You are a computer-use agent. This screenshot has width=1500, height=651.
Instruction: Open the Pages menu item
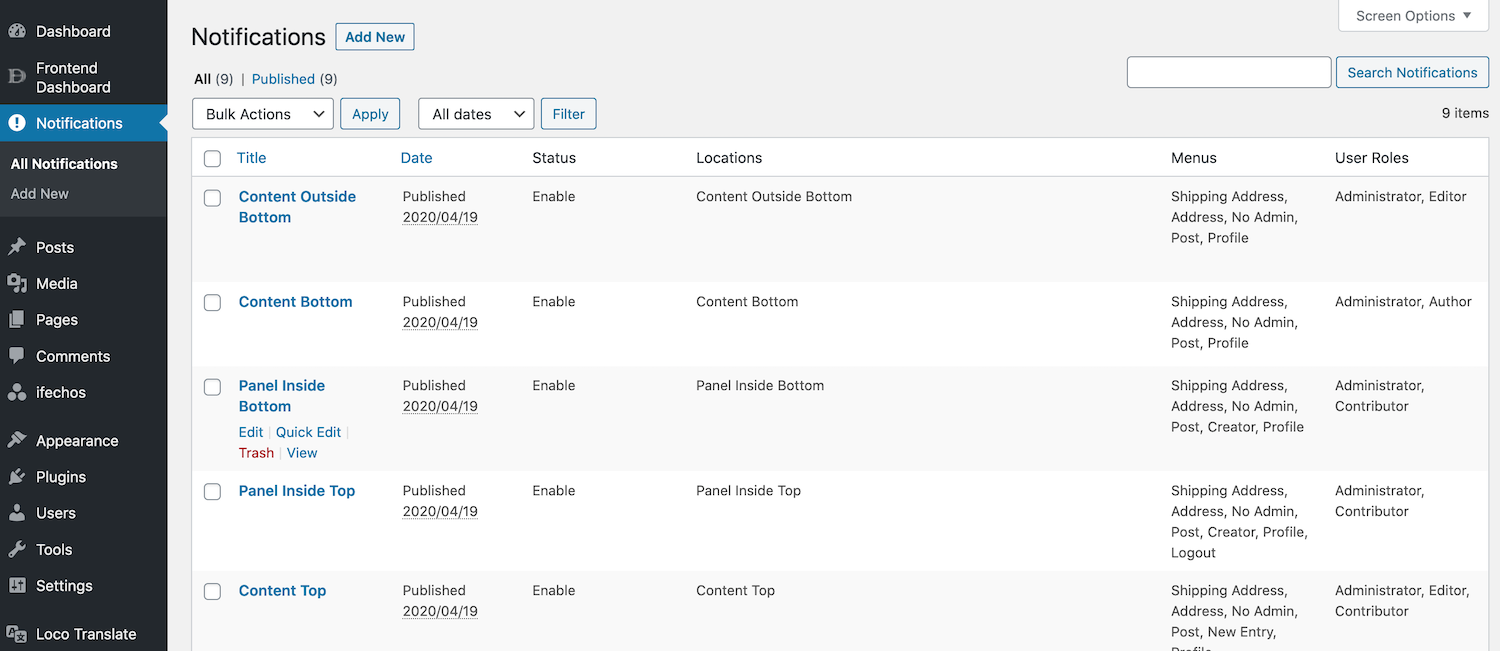tap(84, 320)
